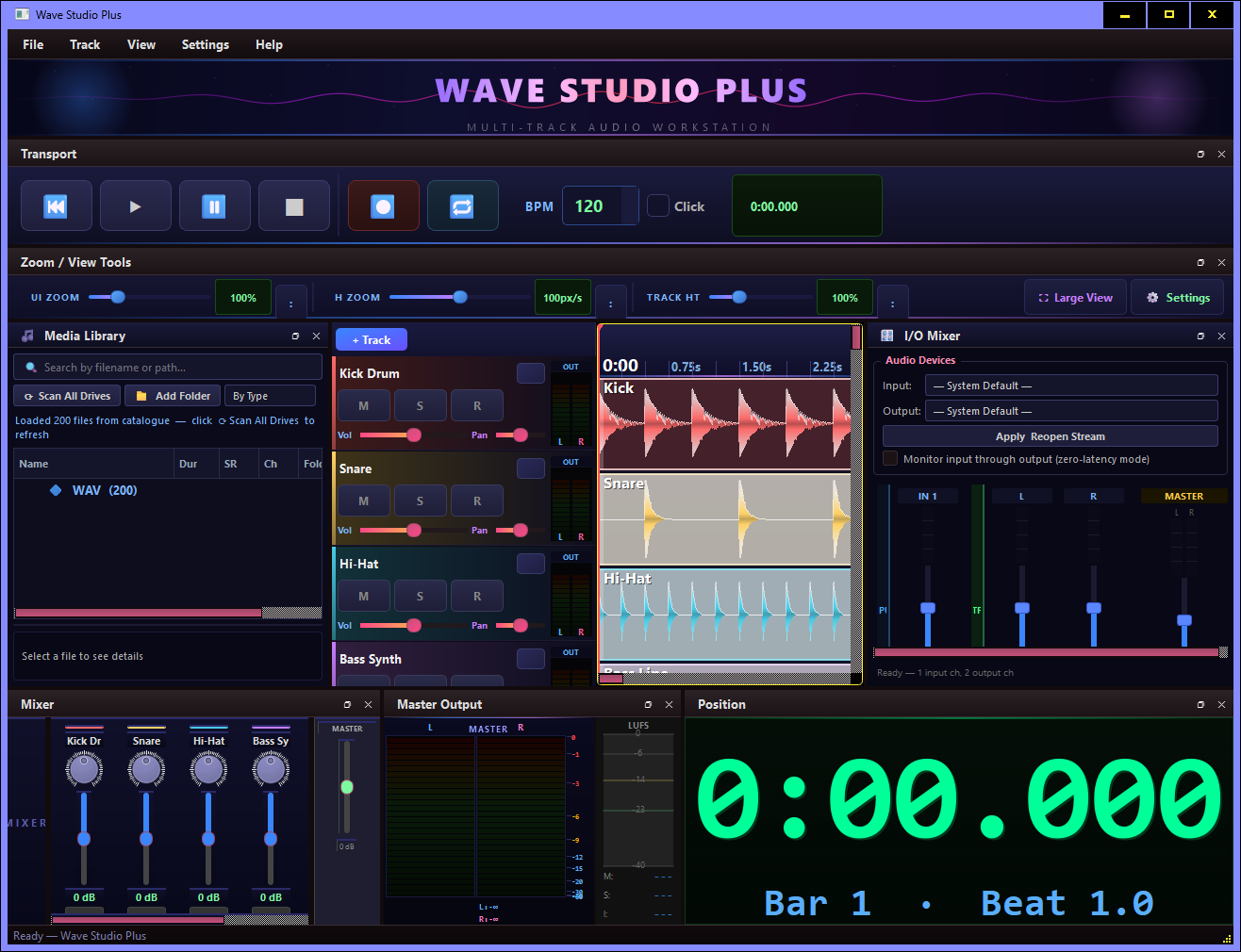This screenshot has height=952, width=1241.
Task: Pause playback in the Transport panel
Action: click(215, 206)
